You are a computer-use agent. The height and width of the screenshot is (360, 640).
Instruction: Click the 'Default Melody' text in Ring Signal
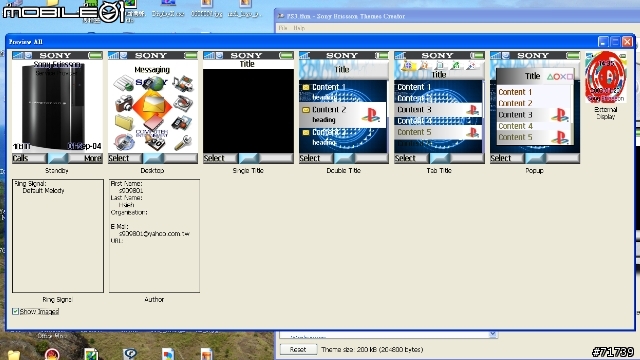point(43,191)
